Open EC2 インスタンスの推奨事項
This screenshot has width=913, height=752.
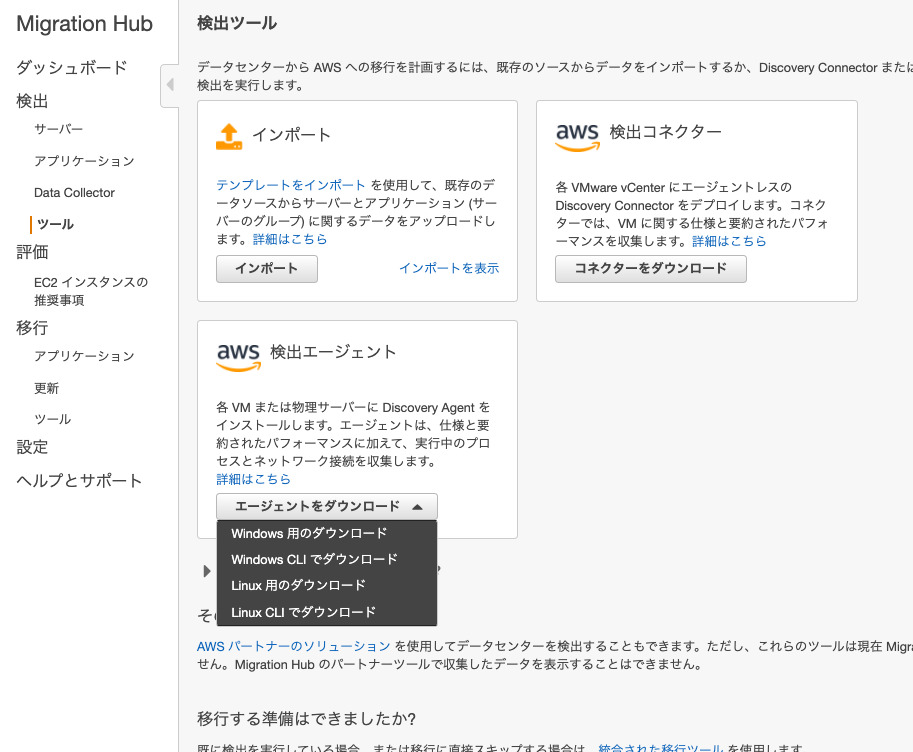91,291
